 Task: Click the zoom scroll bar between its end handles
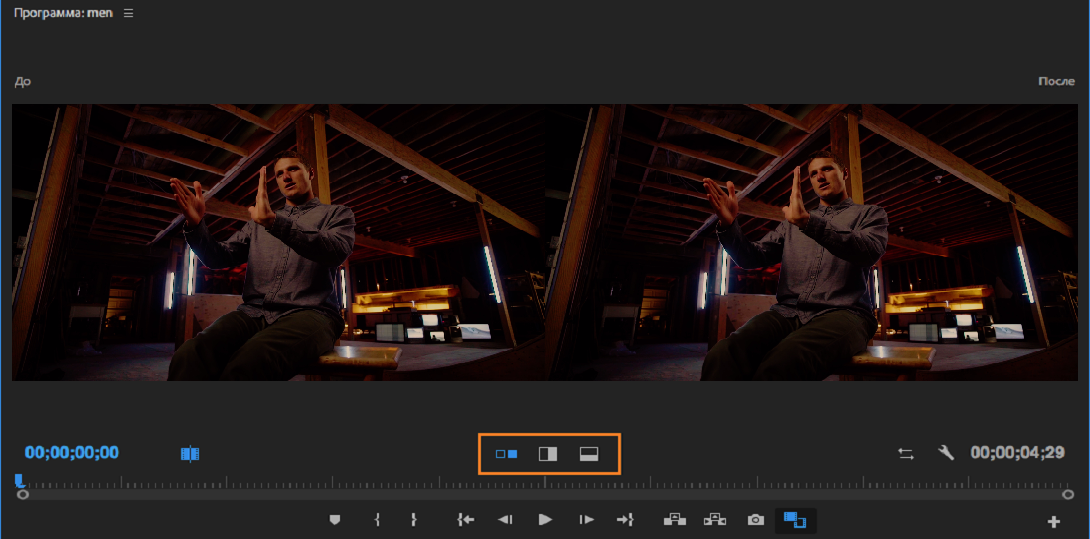pyautogui.click(x=546, y=494)
